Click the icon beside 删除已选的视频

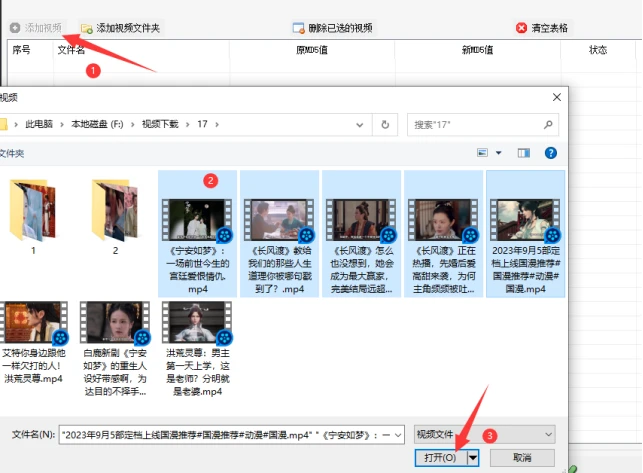pyautogui.click(x=299, y=28)
